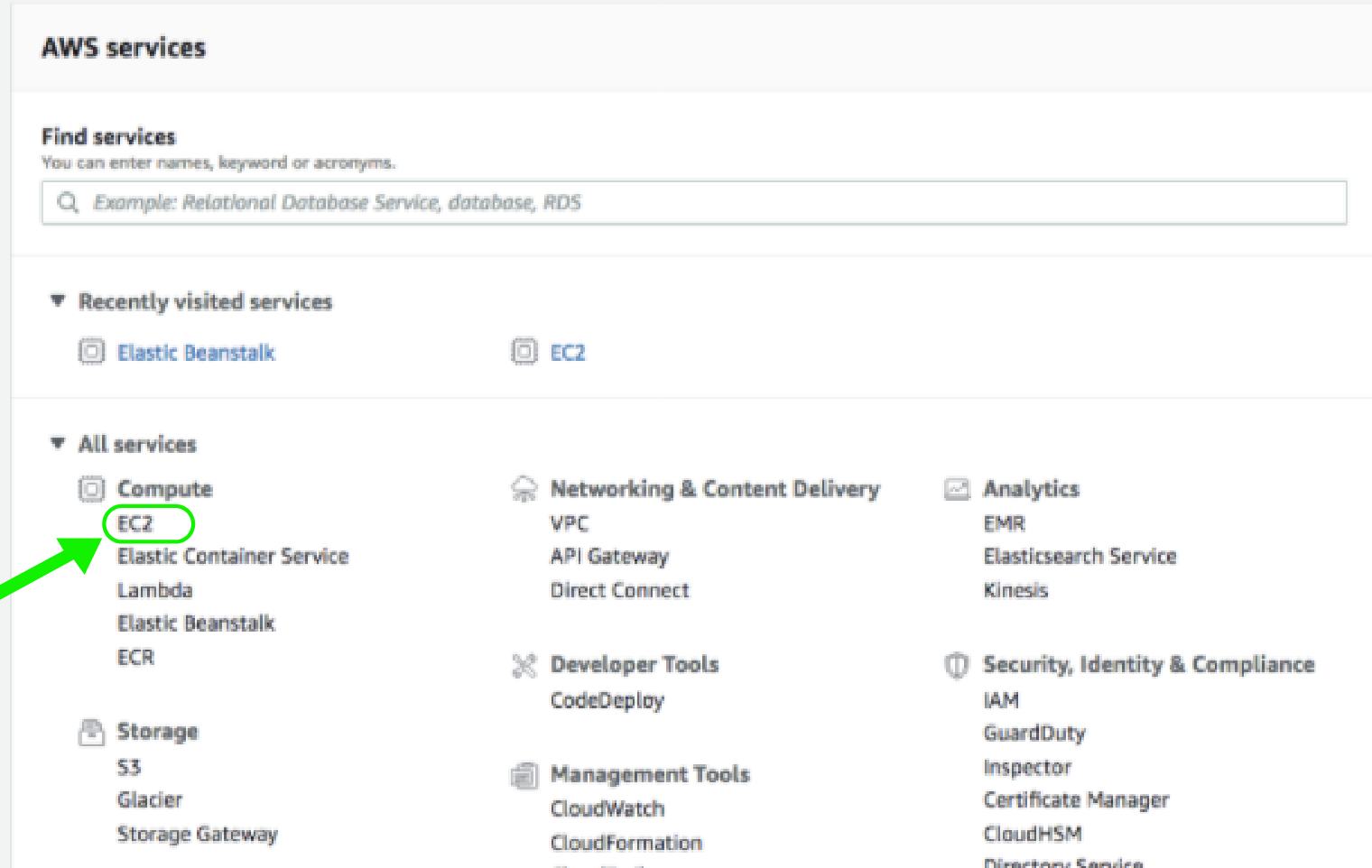Click the Storage category icon
The height and width of the screenshot is (868, 1372).
click(x=91, y=732)
